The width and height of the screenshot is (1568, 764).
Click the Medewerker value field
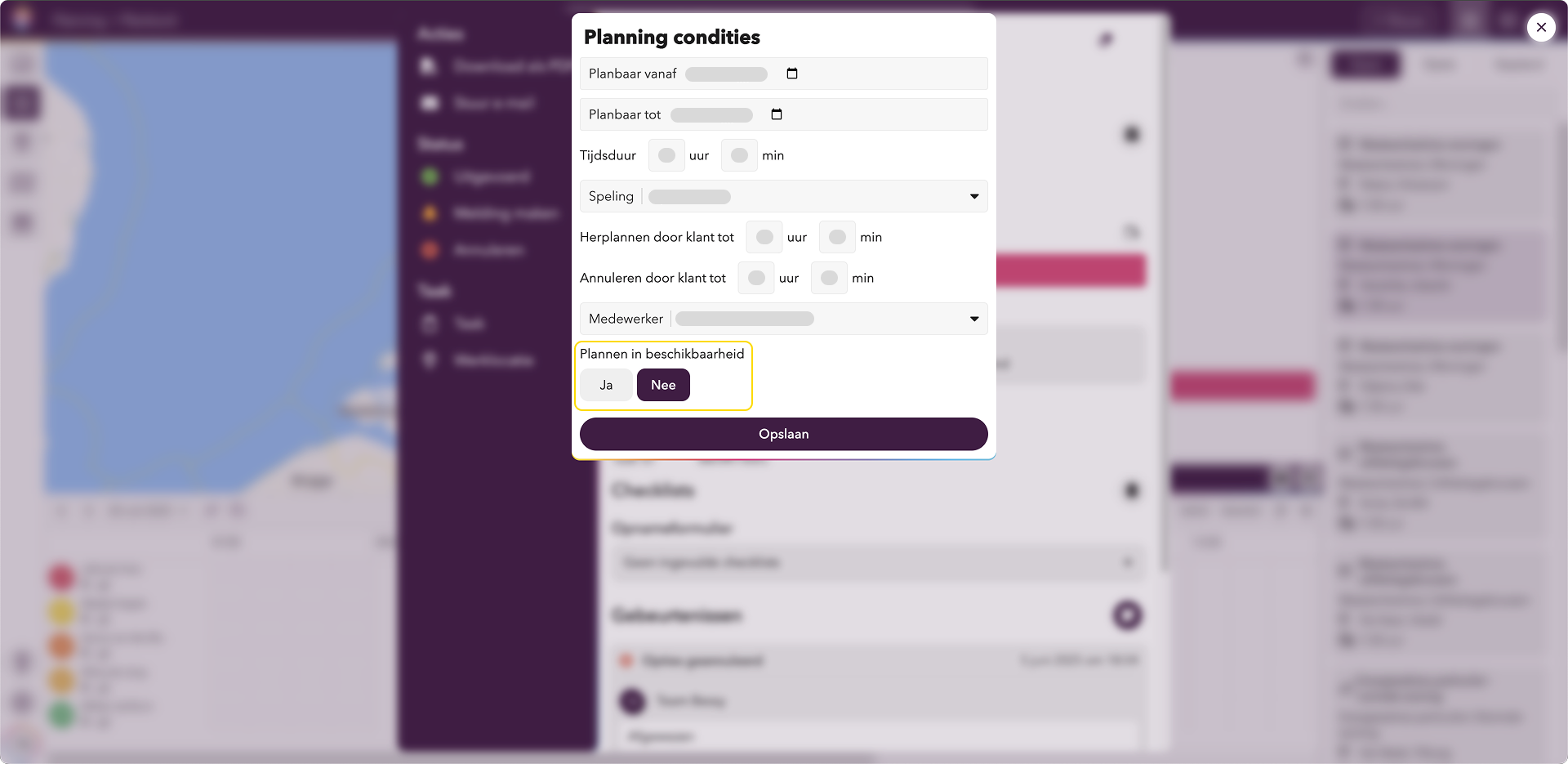click(x=745, y=319)
